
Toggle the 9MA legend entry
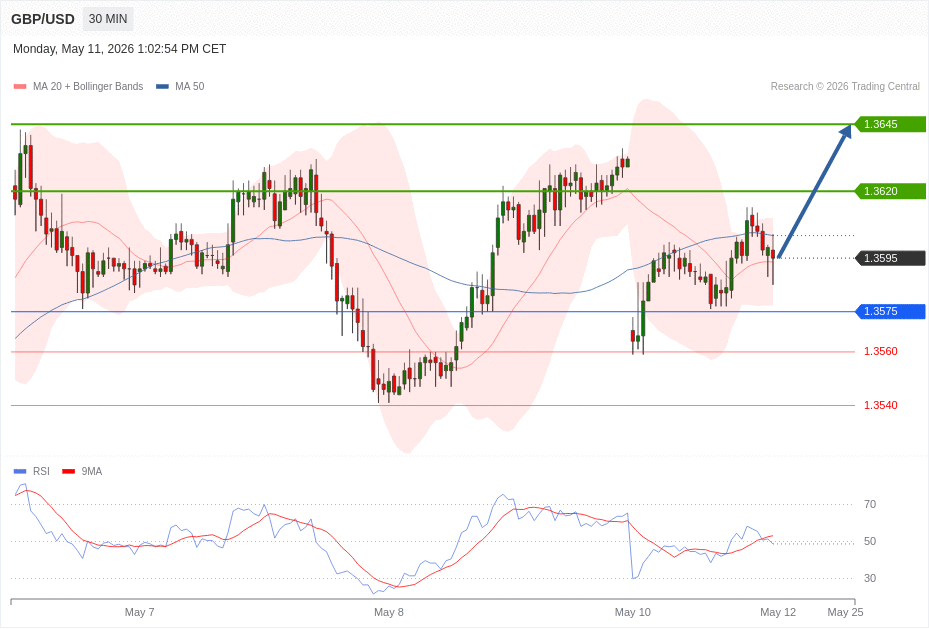(x=82, y=471)
